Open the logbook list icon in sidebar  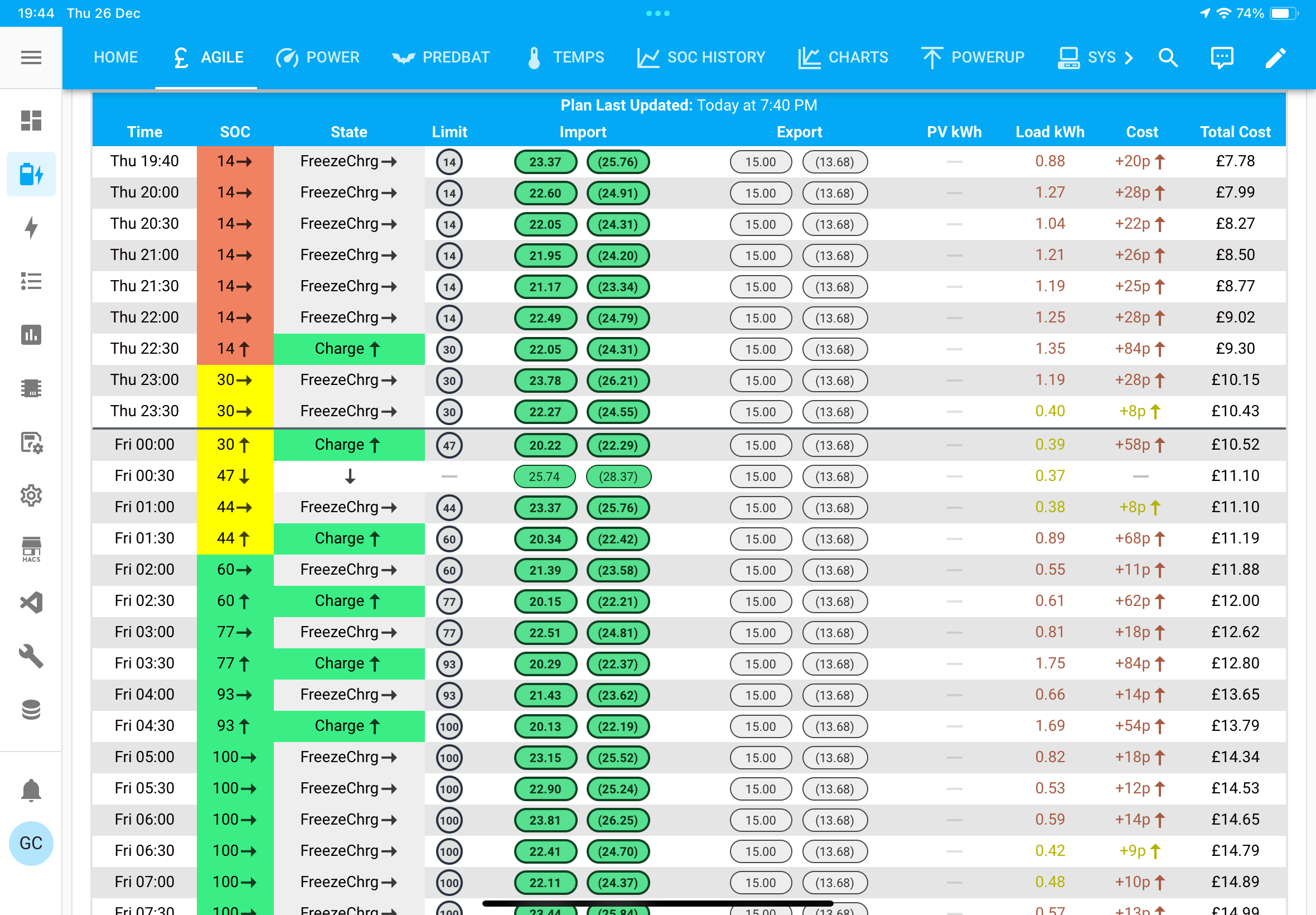(31, 282)
